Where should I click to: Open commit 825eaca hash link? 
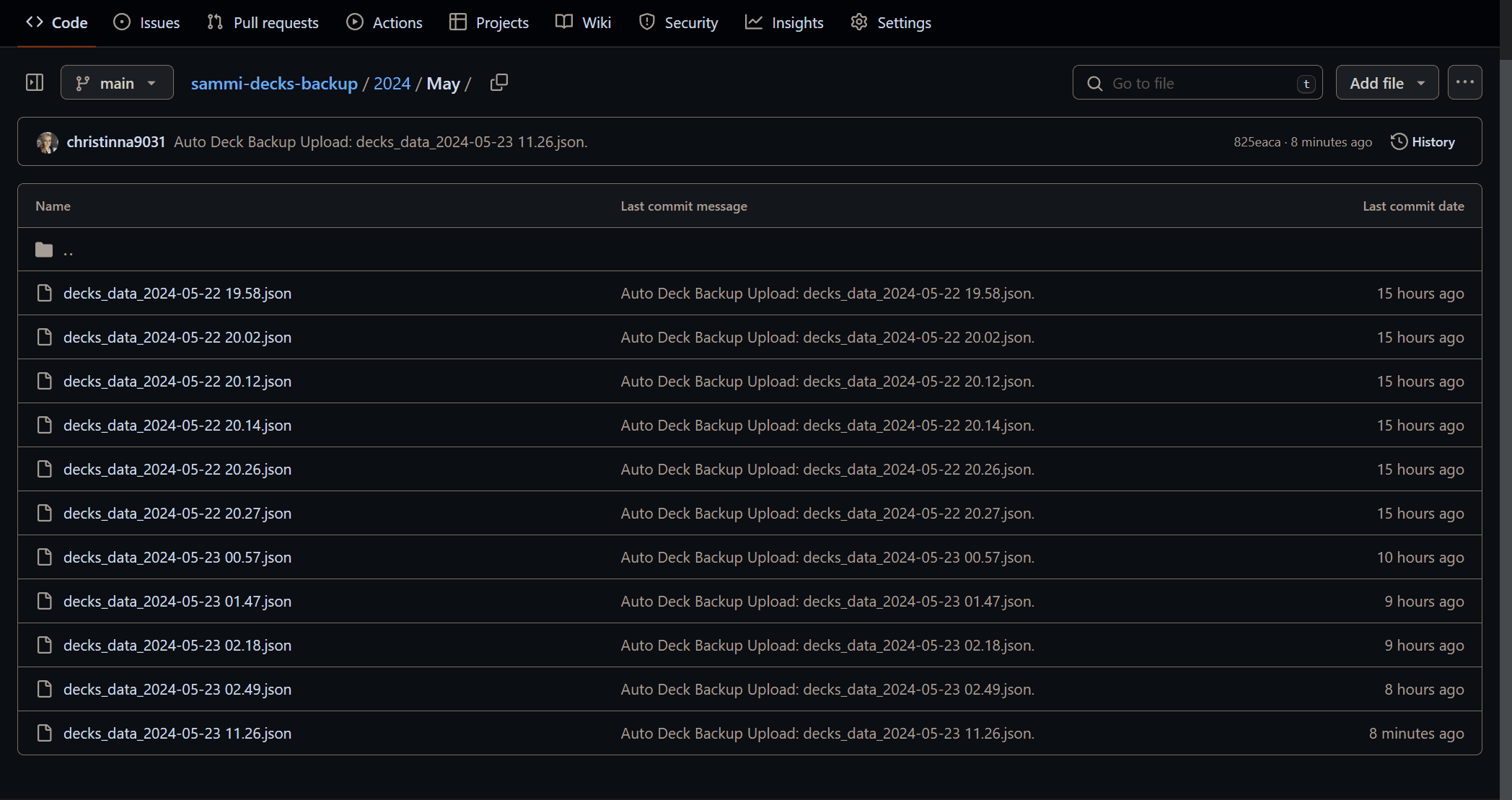pyautogui.click(x=1257, y=142)
